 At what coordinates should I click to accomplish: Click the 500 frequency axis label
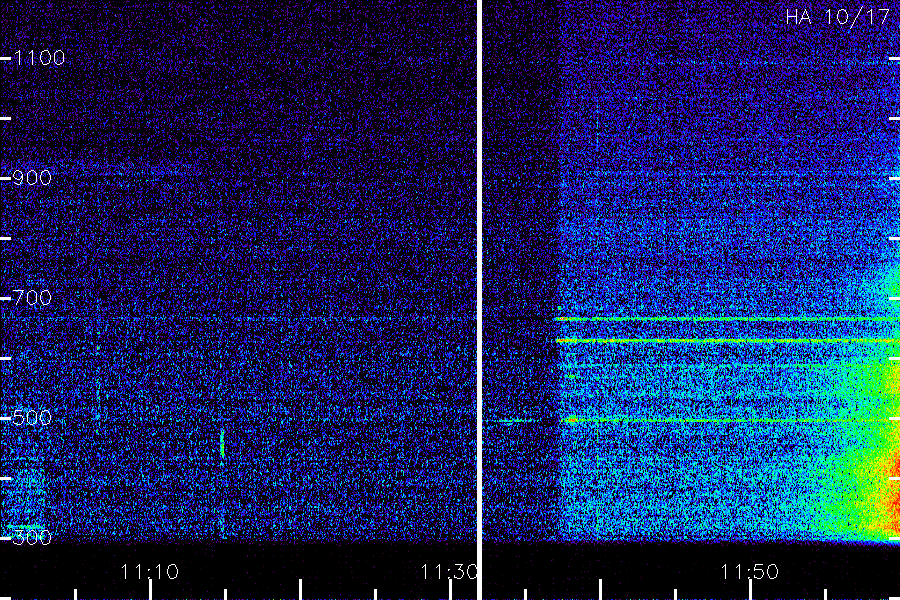tap(32, 418)
